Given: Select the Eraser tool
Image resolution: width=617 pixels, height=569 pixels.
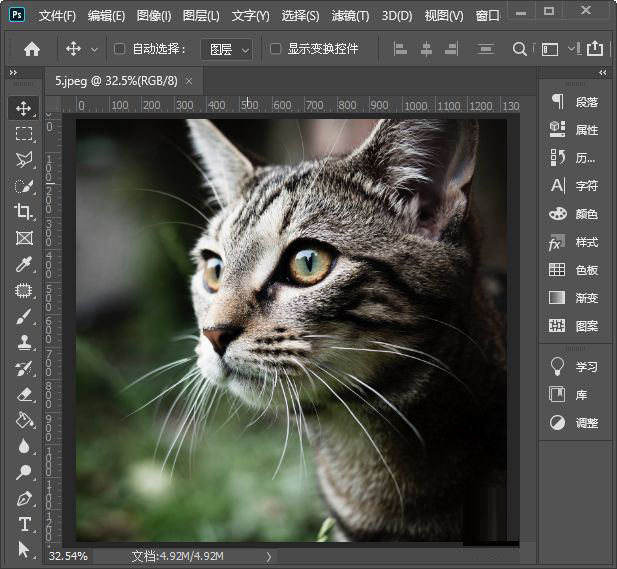Looking at the screenshot, I should [24, 394].
